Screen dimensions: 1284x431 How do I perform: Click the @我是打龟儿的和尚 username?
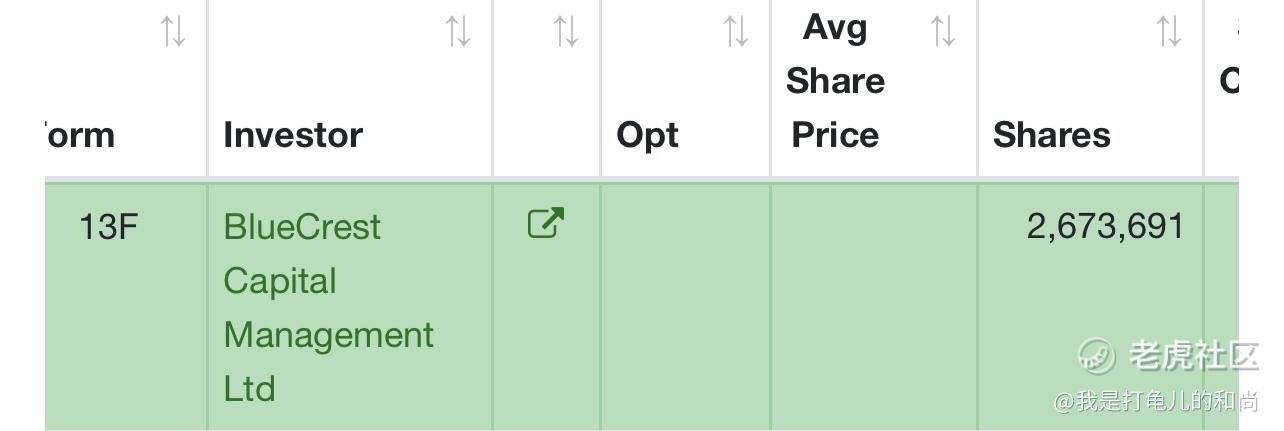pyautogui.click(x=1156, y=402)
